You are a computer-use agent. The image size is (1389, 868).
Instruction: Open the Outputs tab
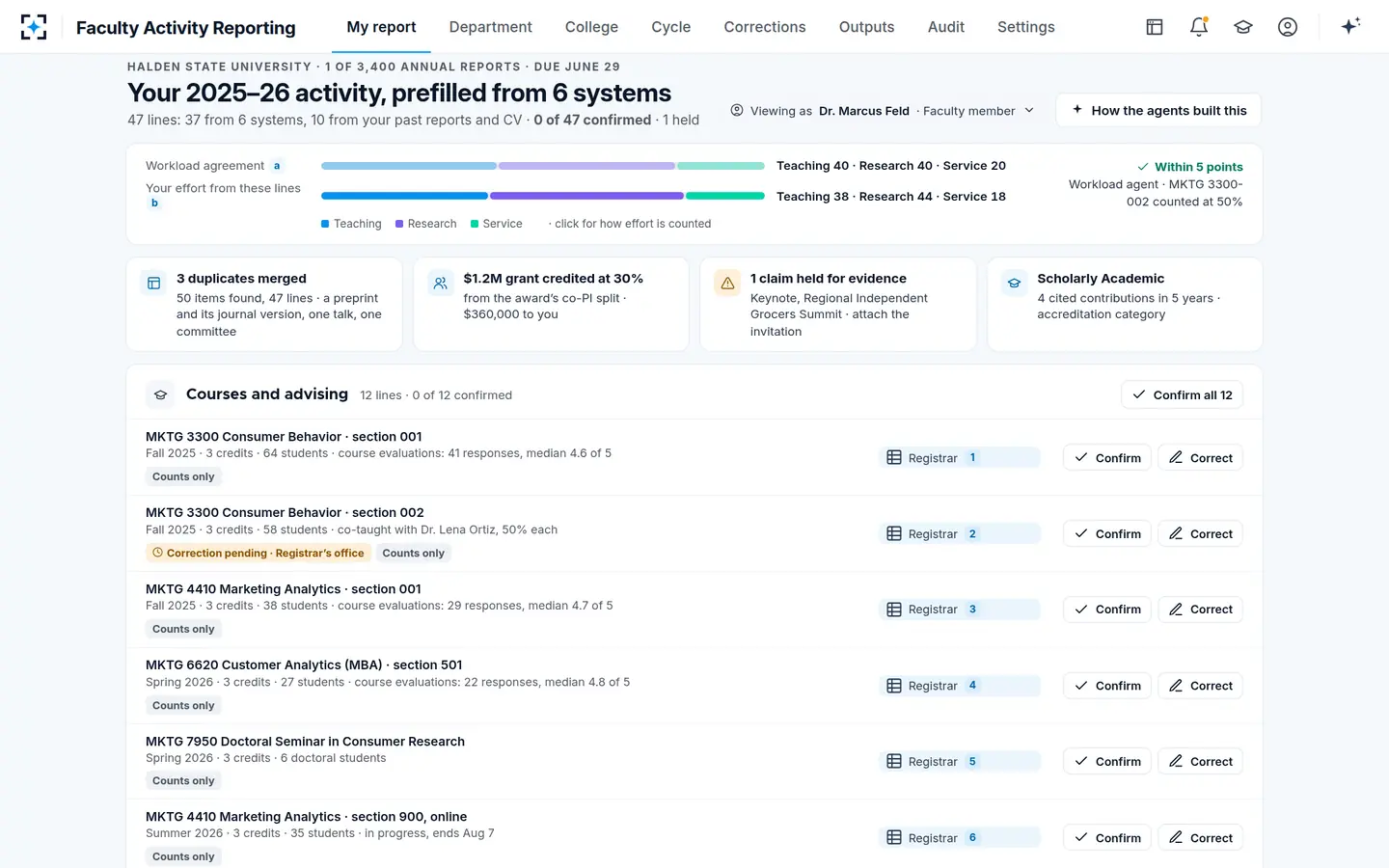pos(866,27)
